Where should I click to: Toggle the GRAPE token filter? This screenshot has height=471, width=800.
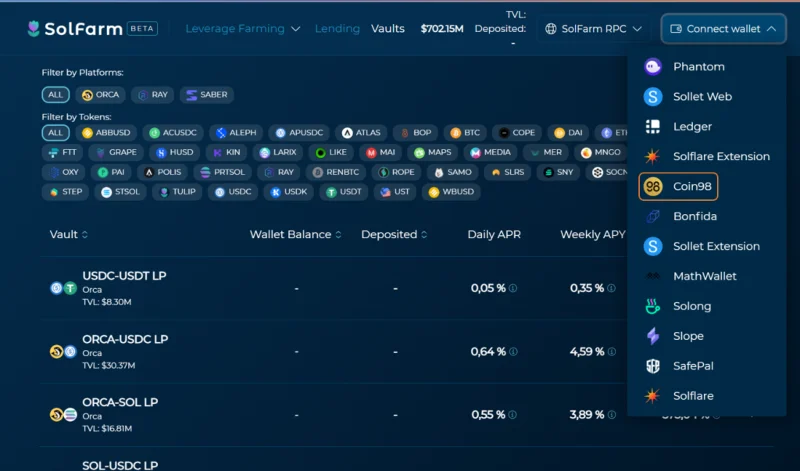116,152
